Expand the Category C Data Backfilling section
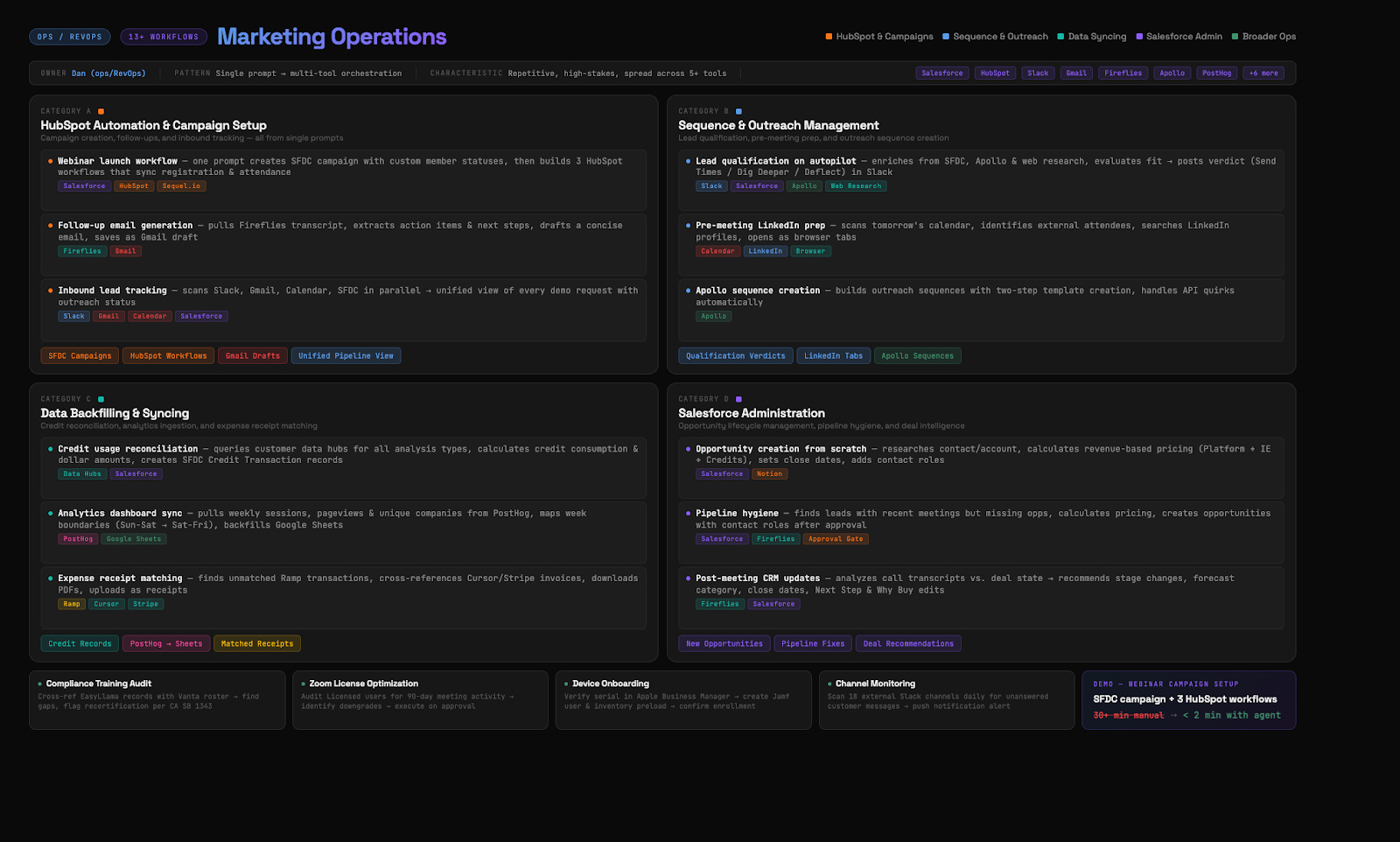The height and width of the screenshot is (842, 1400). coord(115,412)
